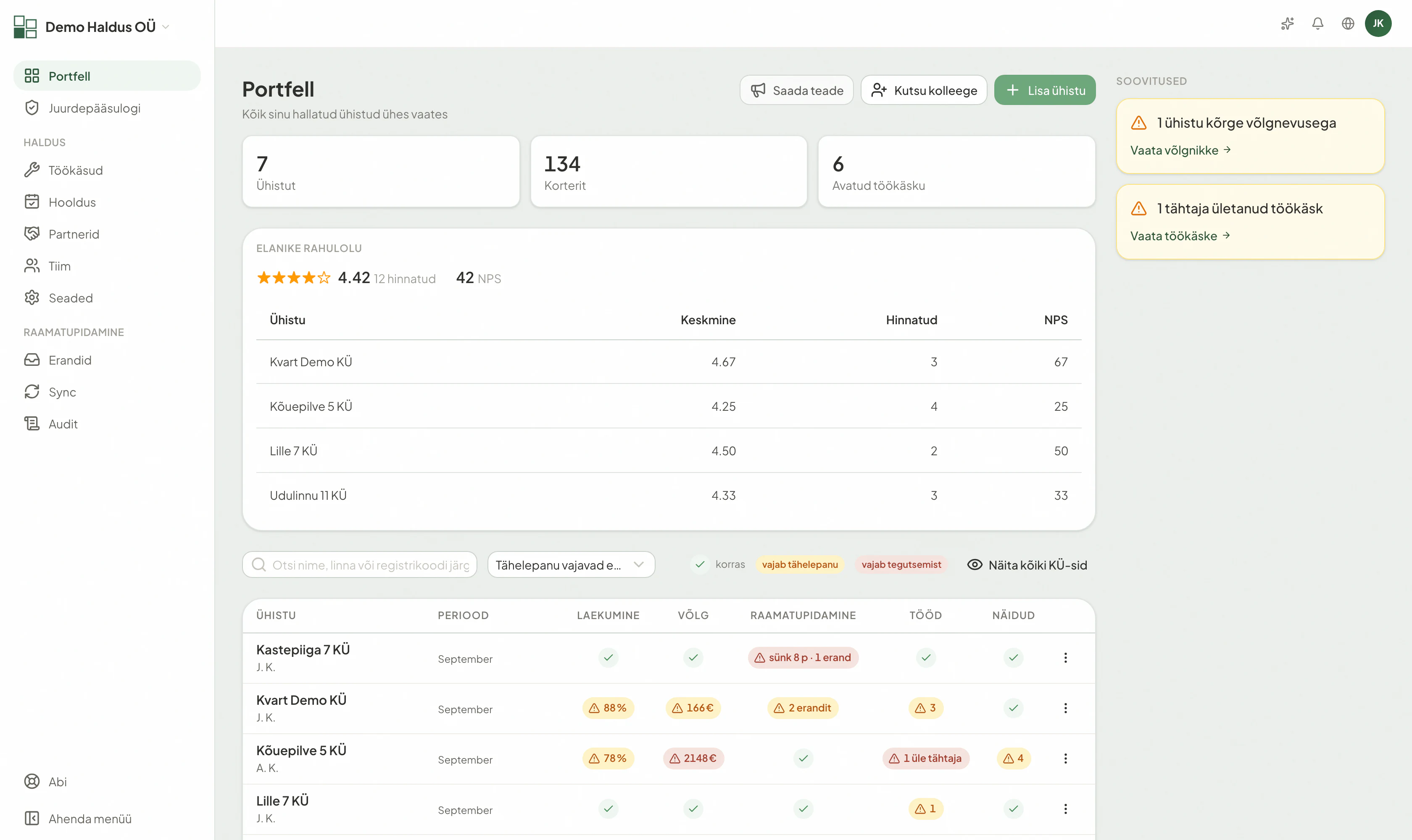The width and height of the screenshot is (1412, 840).
Task: Open Audit page
Action: (107, 423)
